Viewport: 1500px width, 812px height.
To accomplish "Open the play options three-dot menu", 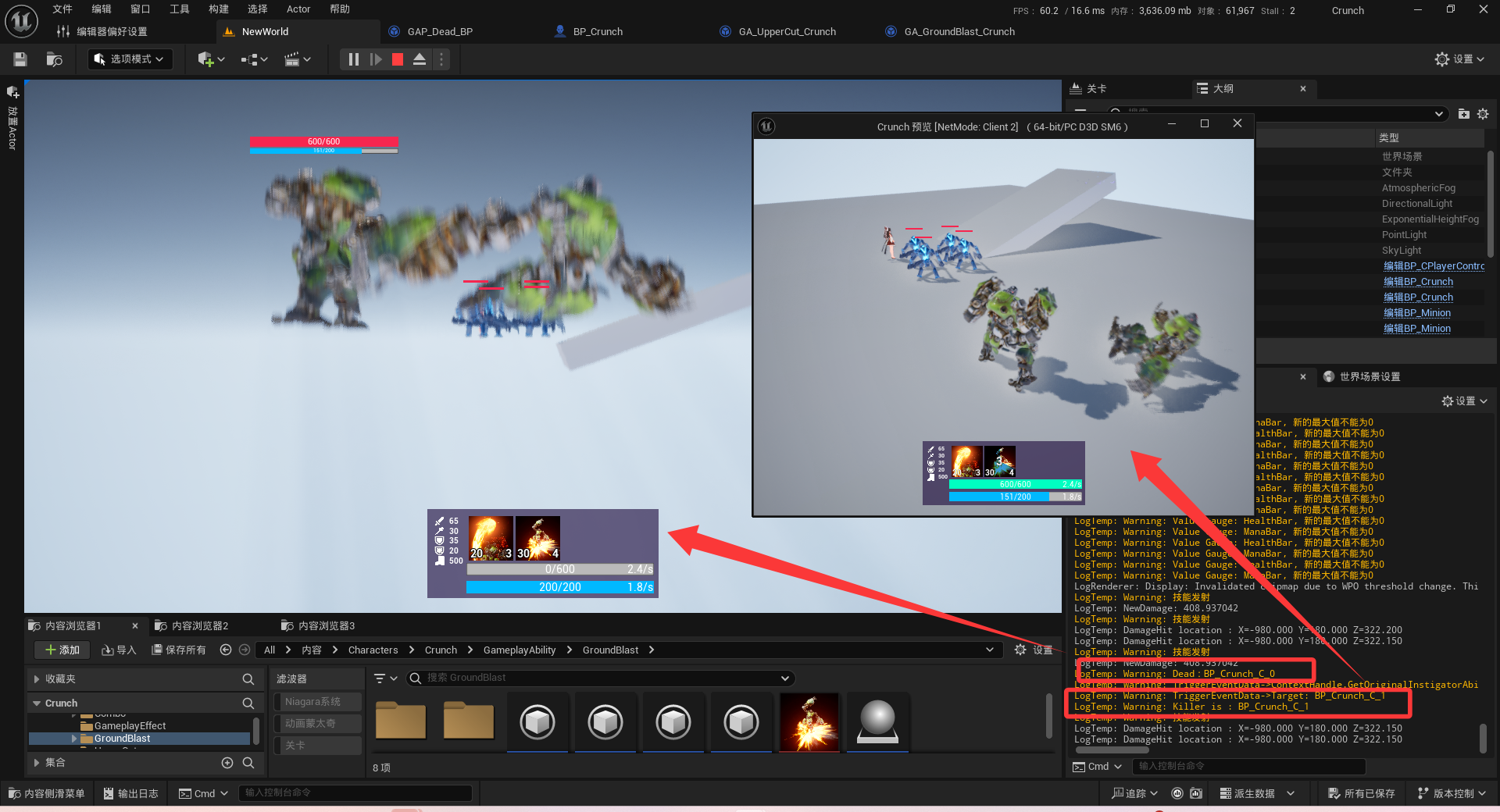I will (441, 59).
